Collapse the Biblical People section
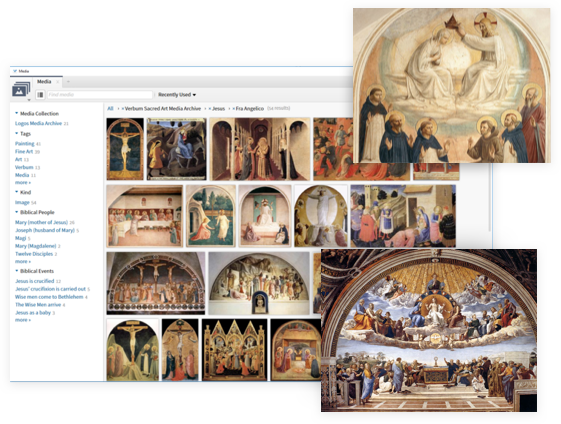Image resolution: width=561 pixels, height=424 pixels. click(x=16, y=212)
